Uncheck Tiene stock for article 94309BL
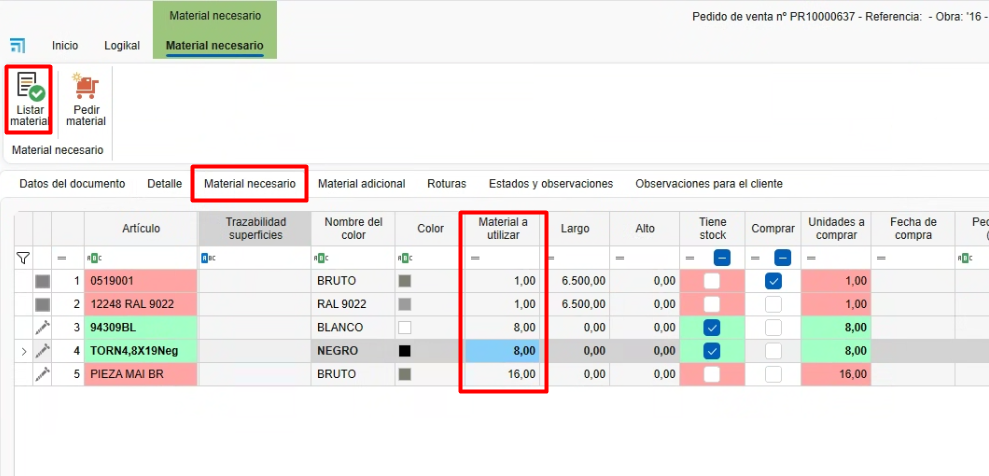Screen dimensions: 989x476 point(712,328)
